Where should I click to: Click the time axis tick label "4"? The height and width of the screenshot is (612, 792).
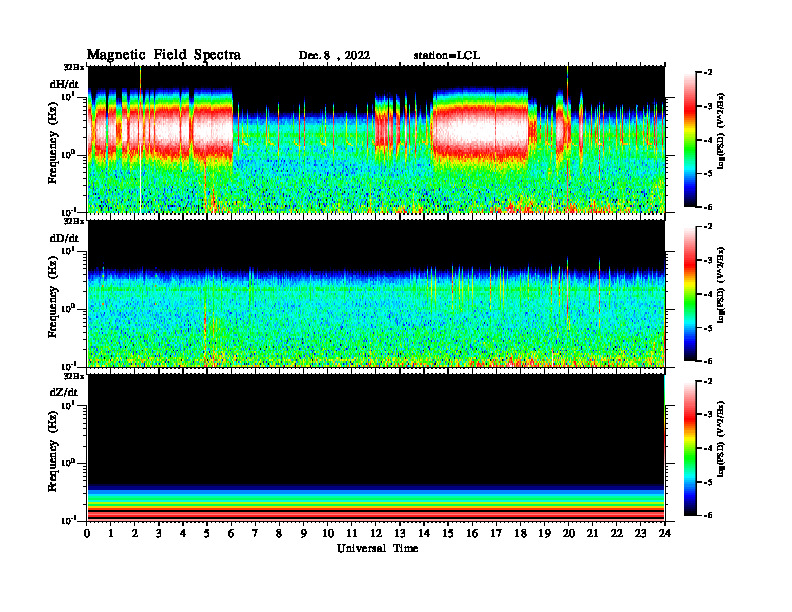[x=183, y=533]
